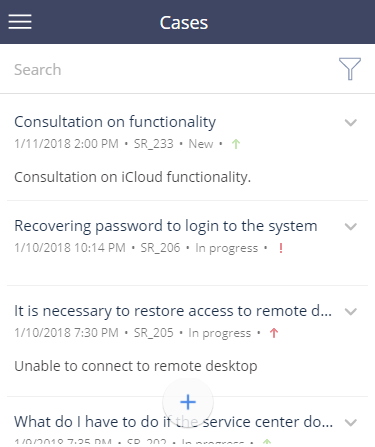
Task: Click the SR_233 New details line
Action: point(127,144)
